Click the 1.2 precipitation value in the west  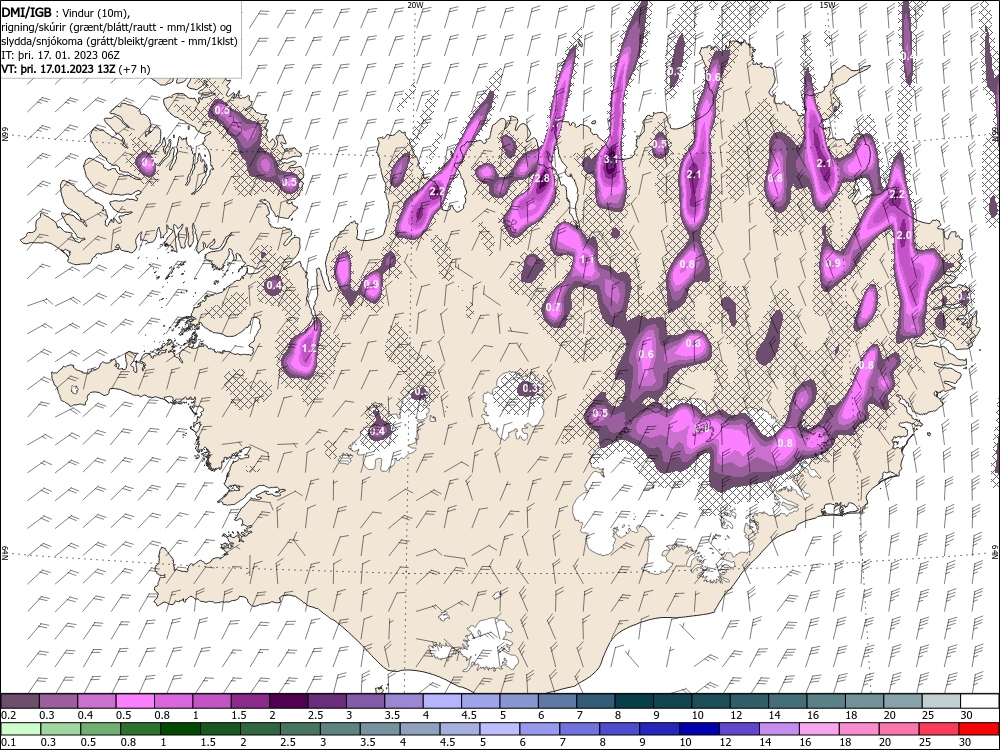[x=309, y=348]
